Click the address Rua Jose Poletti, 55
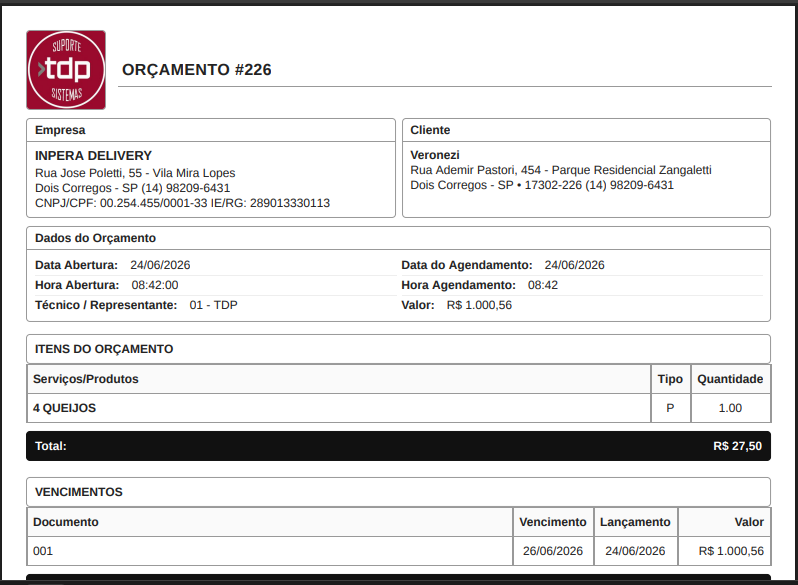This screenshot has width=798, height=585. 135,173
